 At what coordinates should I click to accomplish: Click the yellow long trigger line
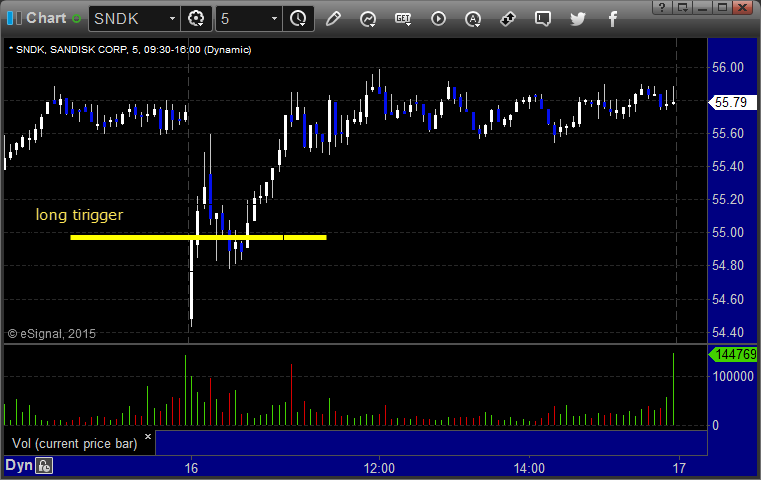click(198, 237)
